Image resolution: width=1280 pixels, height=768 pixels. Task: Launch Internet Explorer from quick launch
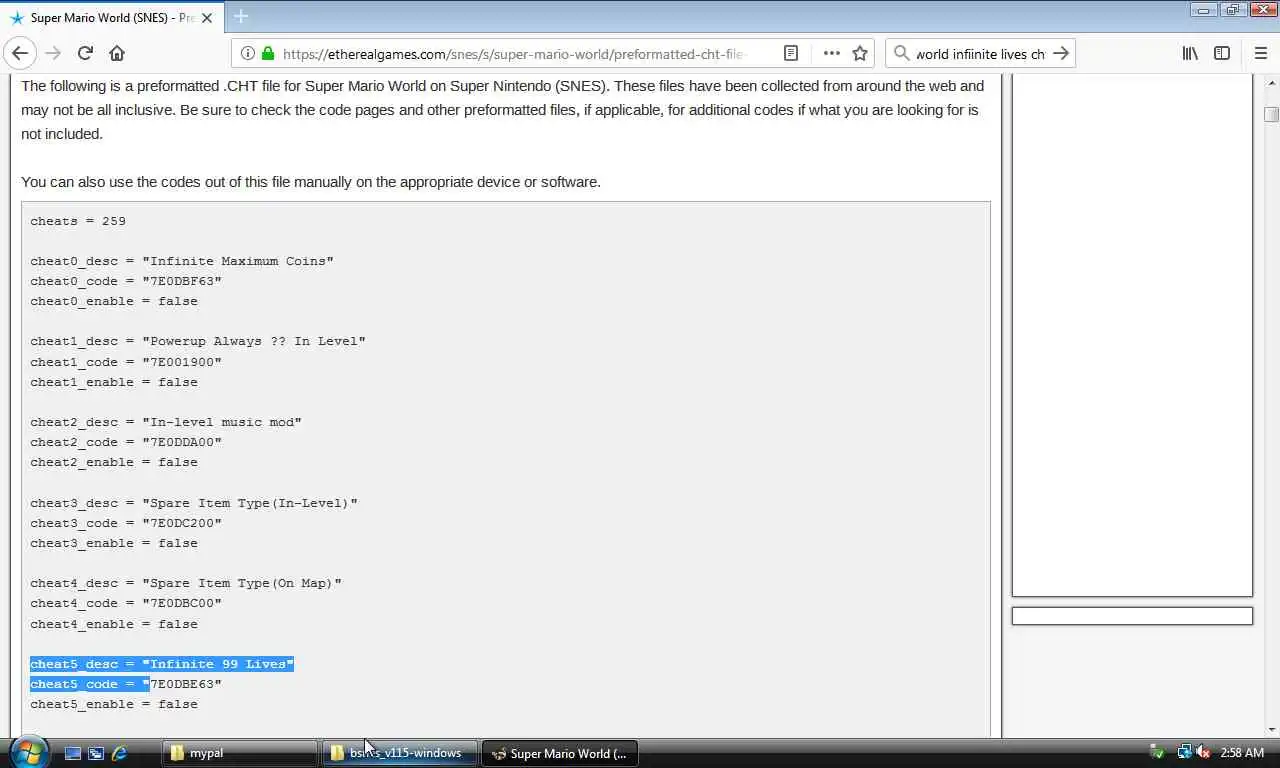pos(119,753)
